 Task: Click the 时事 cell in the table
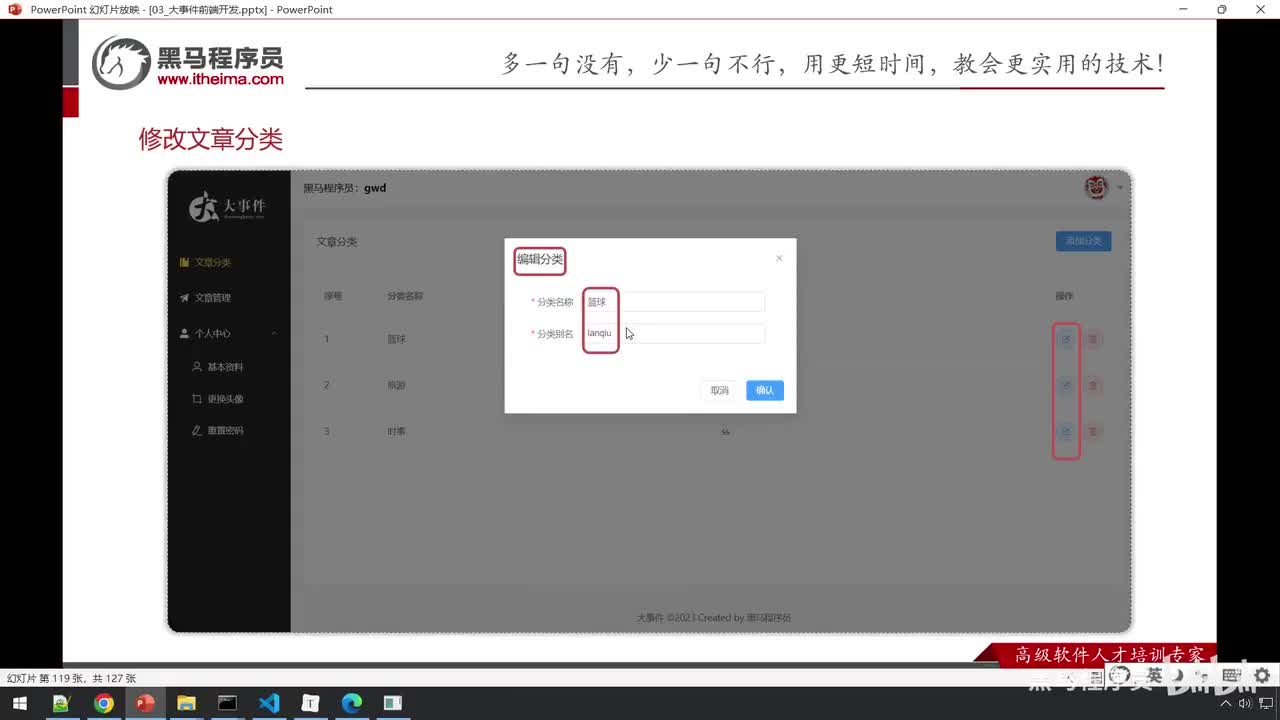(397, 432)
